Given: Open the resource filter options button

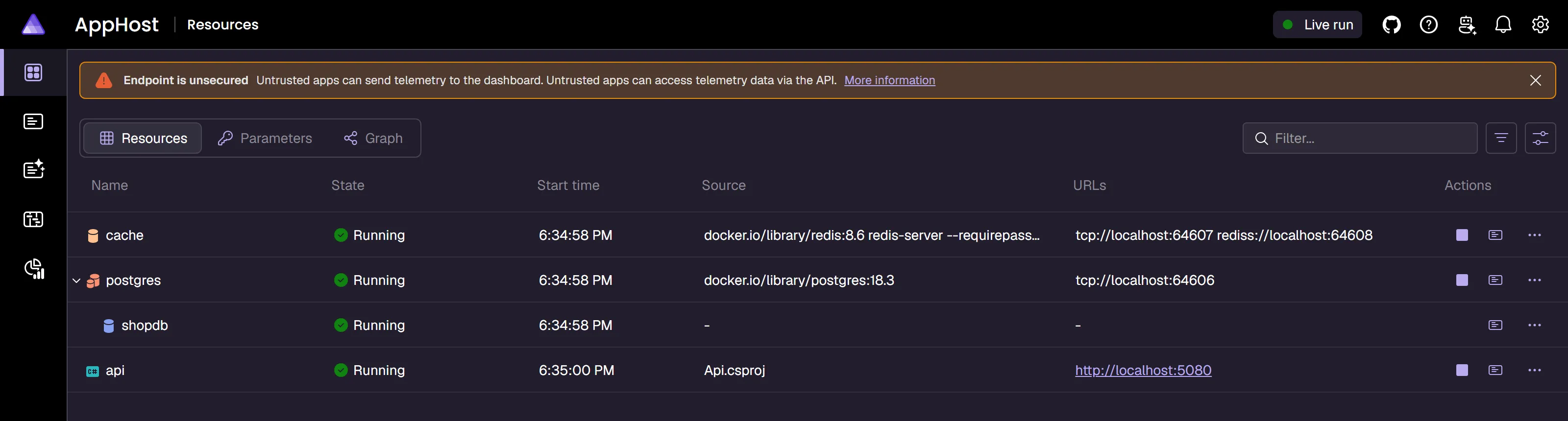Looking at the screenshot, I should click(x=1501, y=138).
